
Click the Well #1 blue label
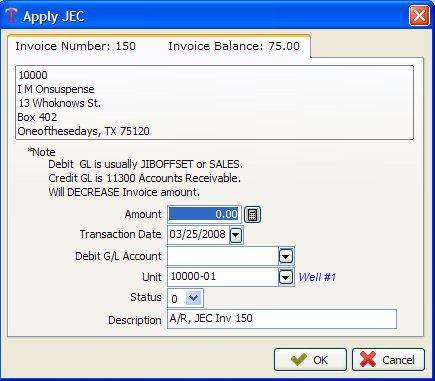(x=317, y=277)
